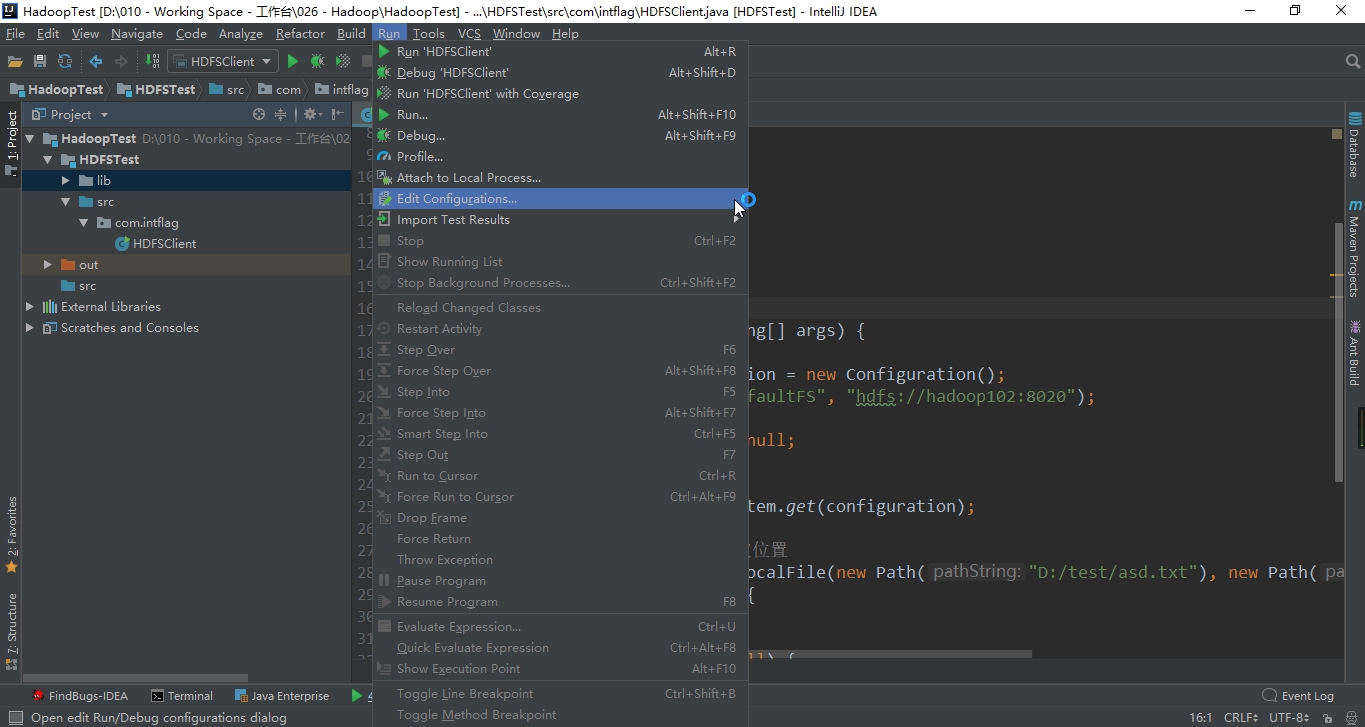Viewport: 1365px width, 727px height.
Task: Open the Java Enterprise tool window
Action: tap(282, 696)
